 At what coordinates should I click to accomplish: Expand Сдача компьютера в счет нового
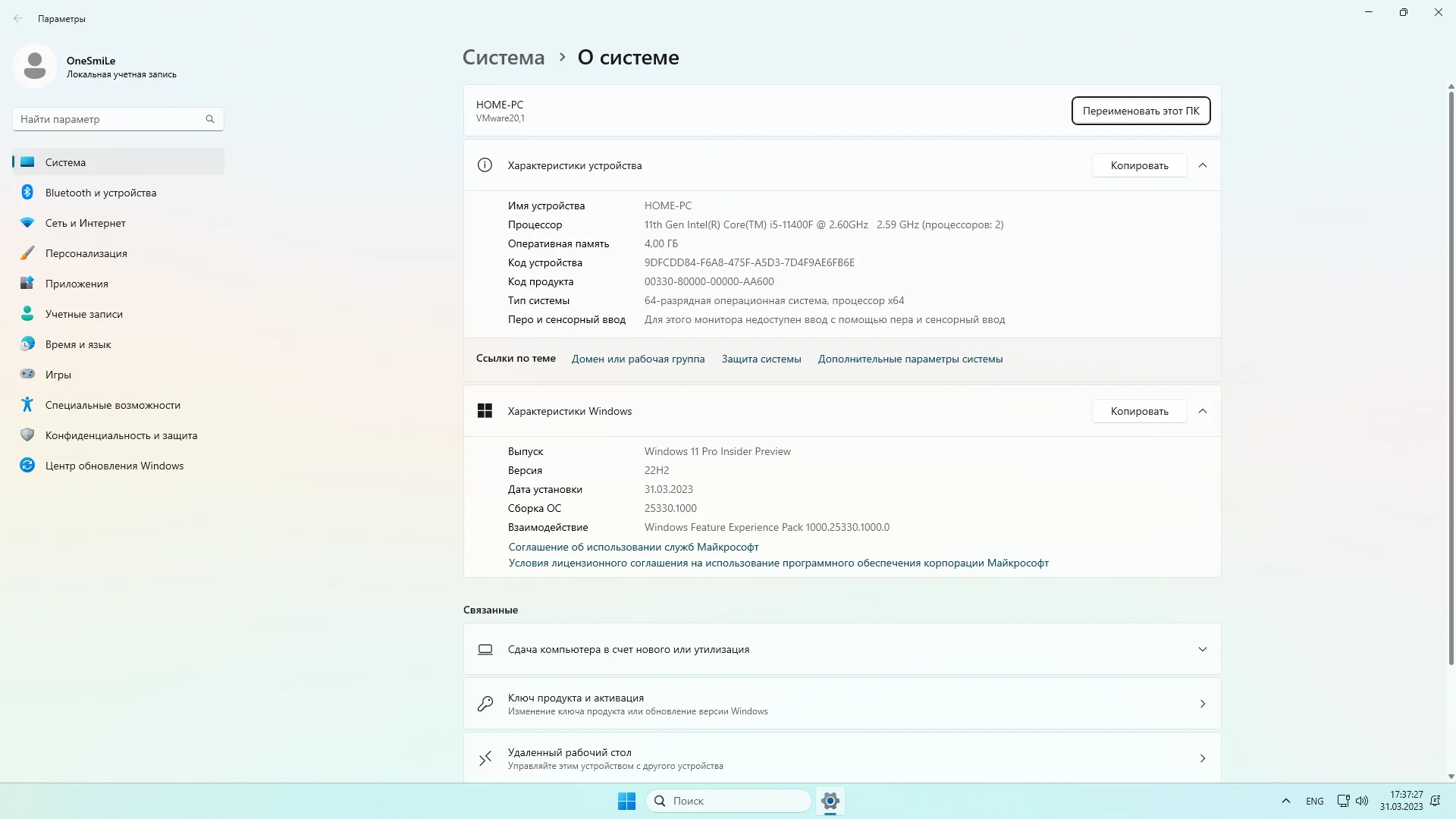[1203, 649]
